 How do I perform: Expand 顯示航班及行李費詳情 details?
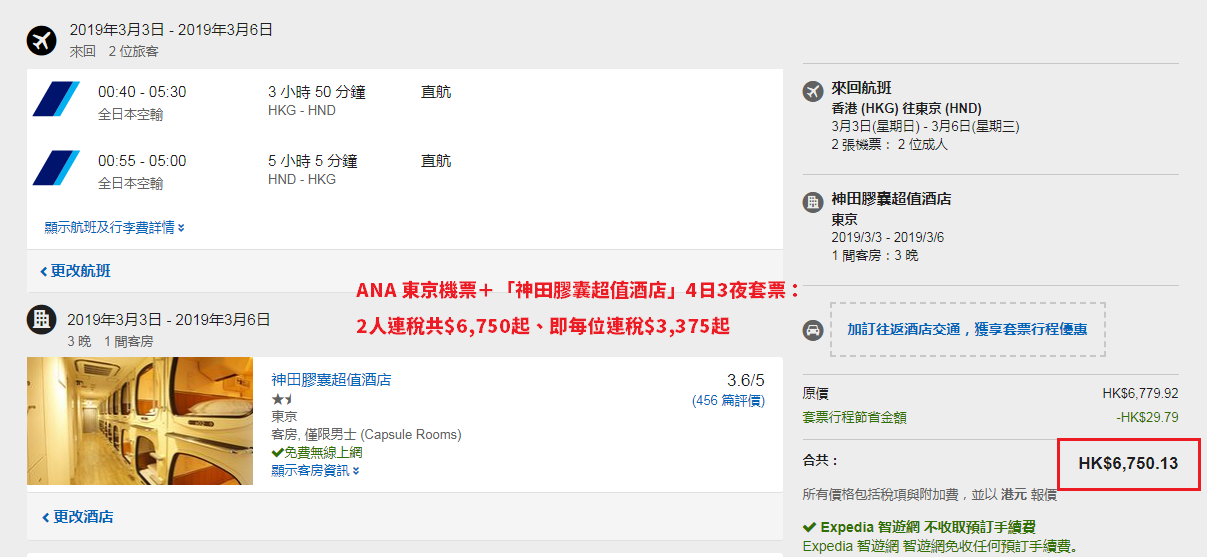click(114, 227)
